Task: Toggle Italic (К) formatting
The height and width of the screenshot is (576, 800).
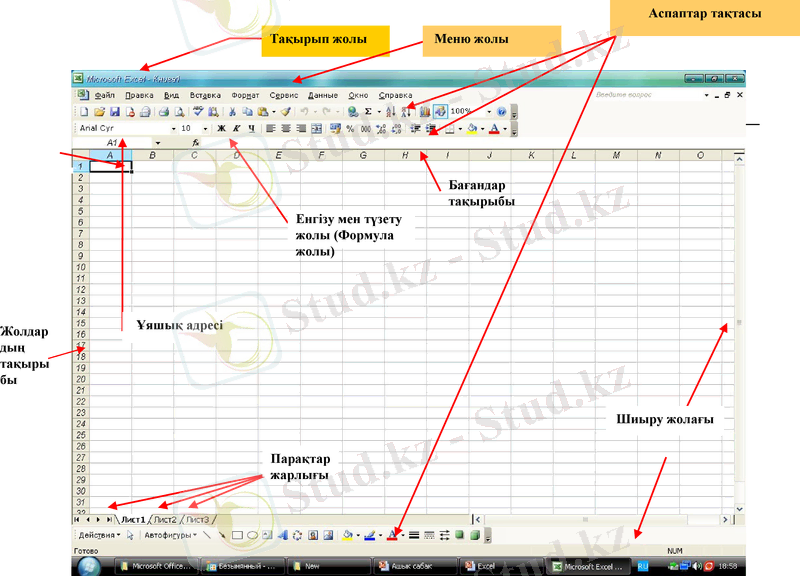Action: (x=237, y=129)
